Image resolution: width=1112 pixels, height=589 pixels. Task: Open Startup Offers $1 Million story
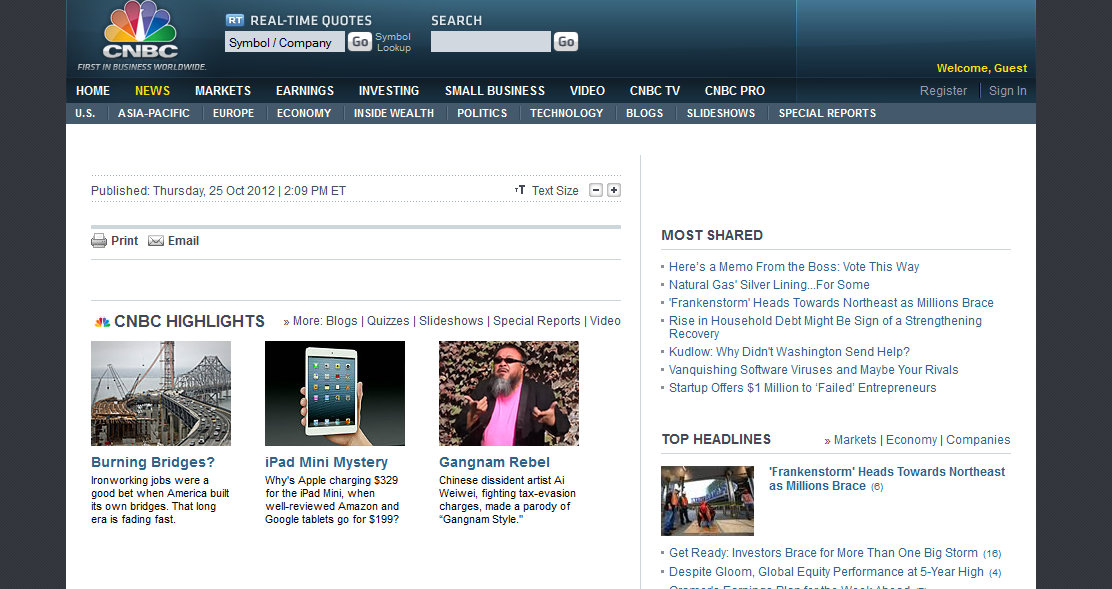click(x=802, y=388)
